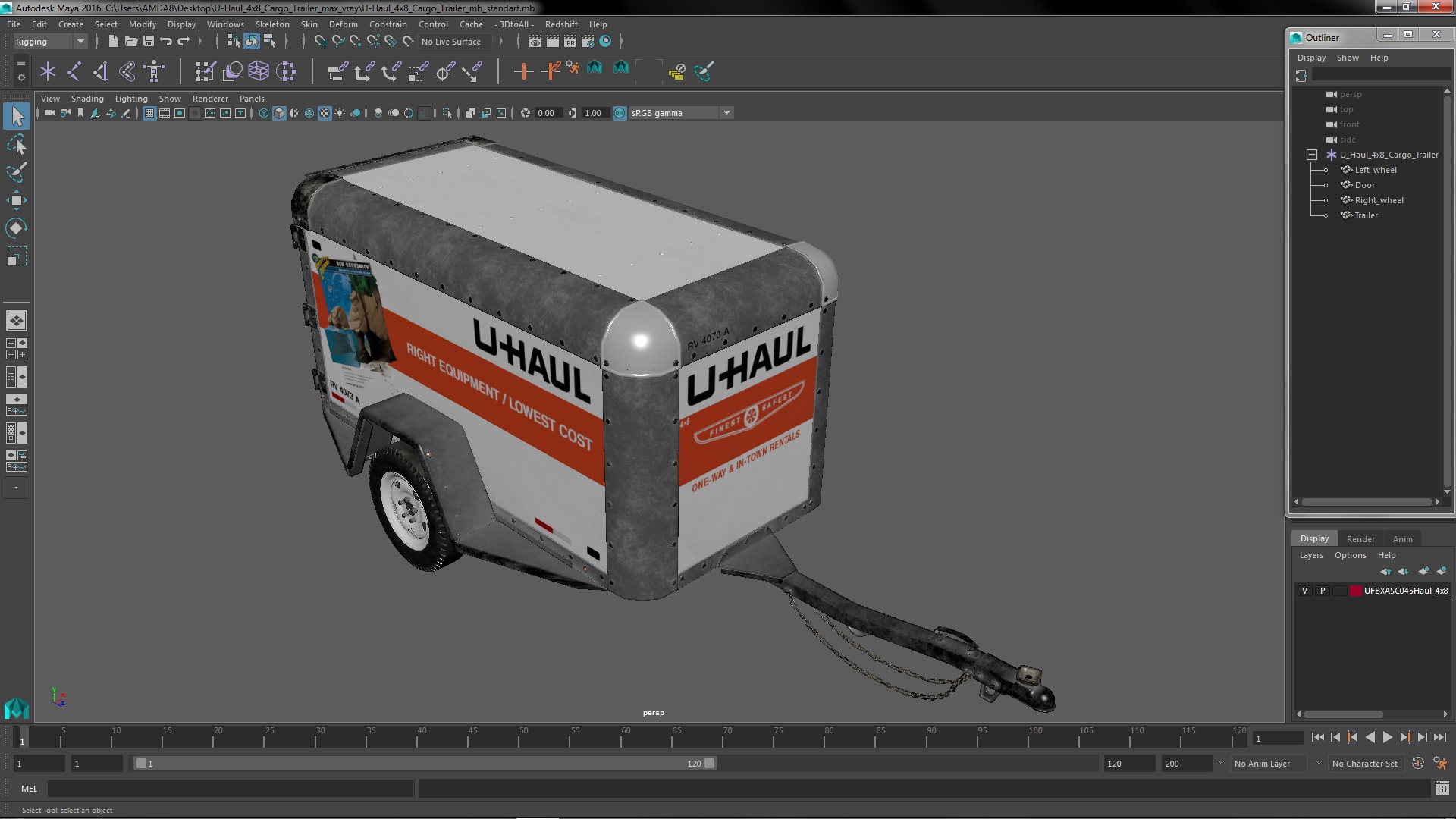Viewport: 1456px width, 819px height.
Task: Open the Deform menu
Action: [x=343, y=24]
